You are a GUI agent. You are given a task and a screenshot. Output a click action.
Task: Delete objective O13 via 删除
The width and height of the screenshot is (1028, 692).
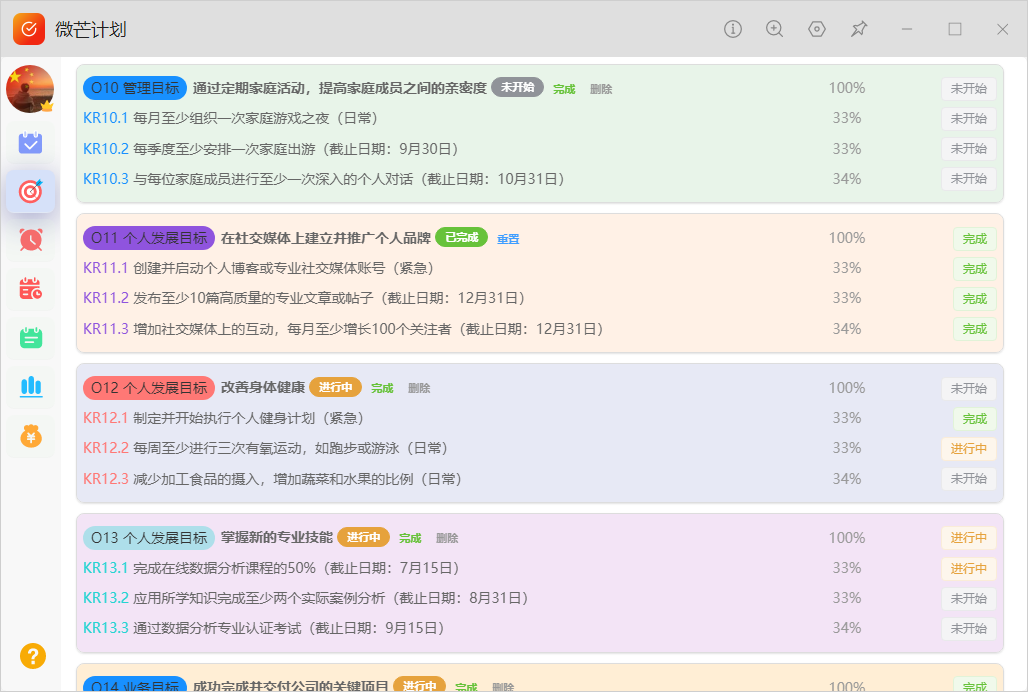click(447, 539)
